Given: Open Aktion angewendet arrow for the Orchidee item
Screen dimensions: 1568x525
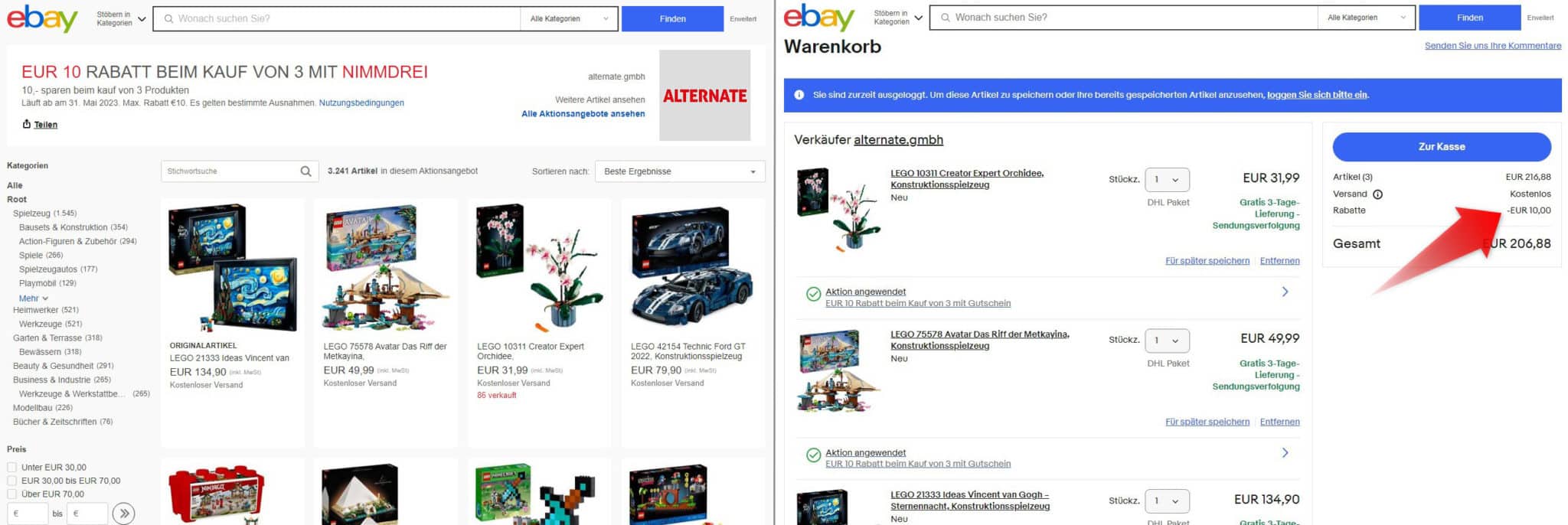Looking at the screenshot, I should 1285,292.
